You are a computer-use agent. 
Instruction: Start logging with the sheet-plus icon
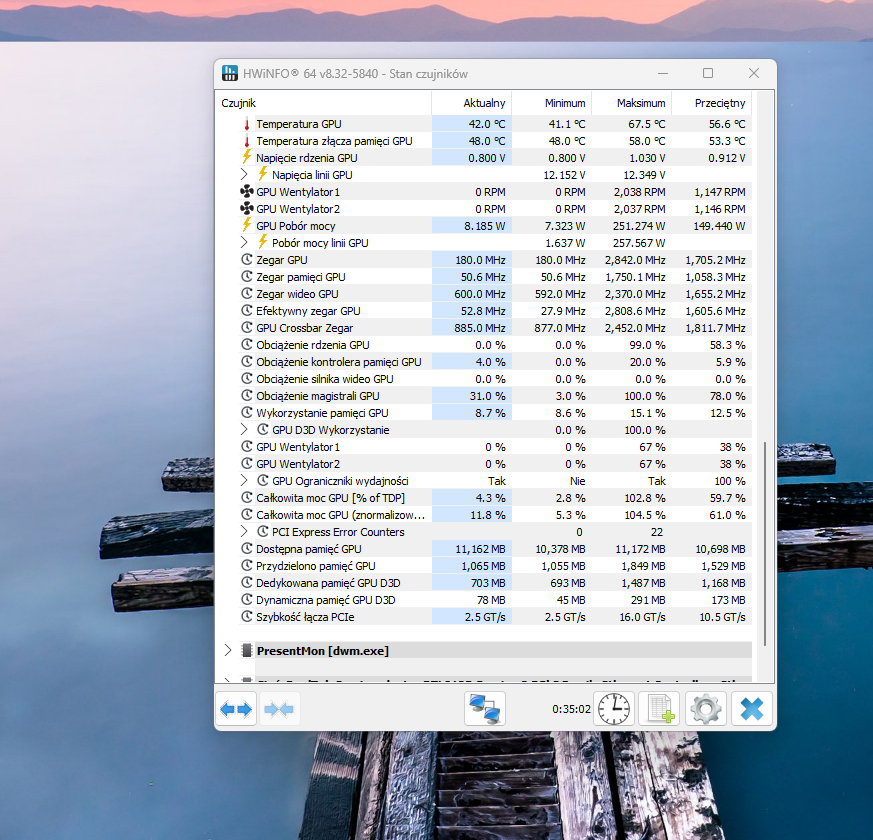coord(659,709)
